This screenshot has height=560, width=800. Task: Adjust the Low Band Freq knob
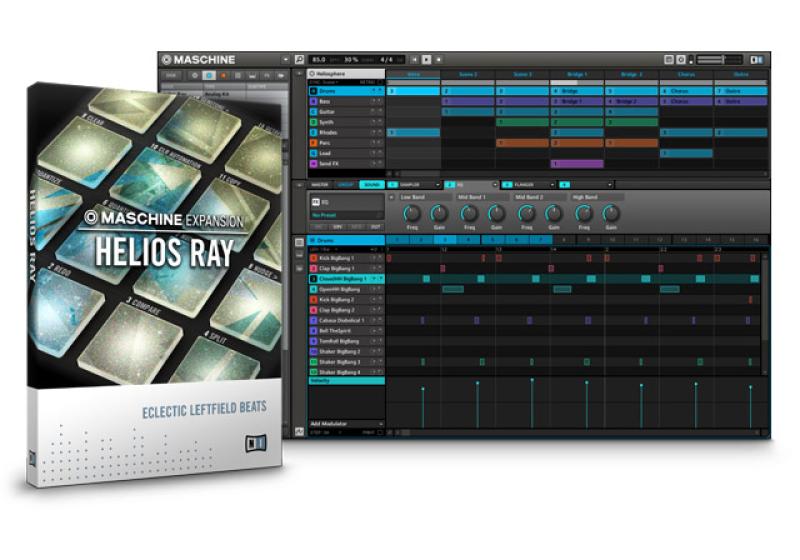coord(412,213)
